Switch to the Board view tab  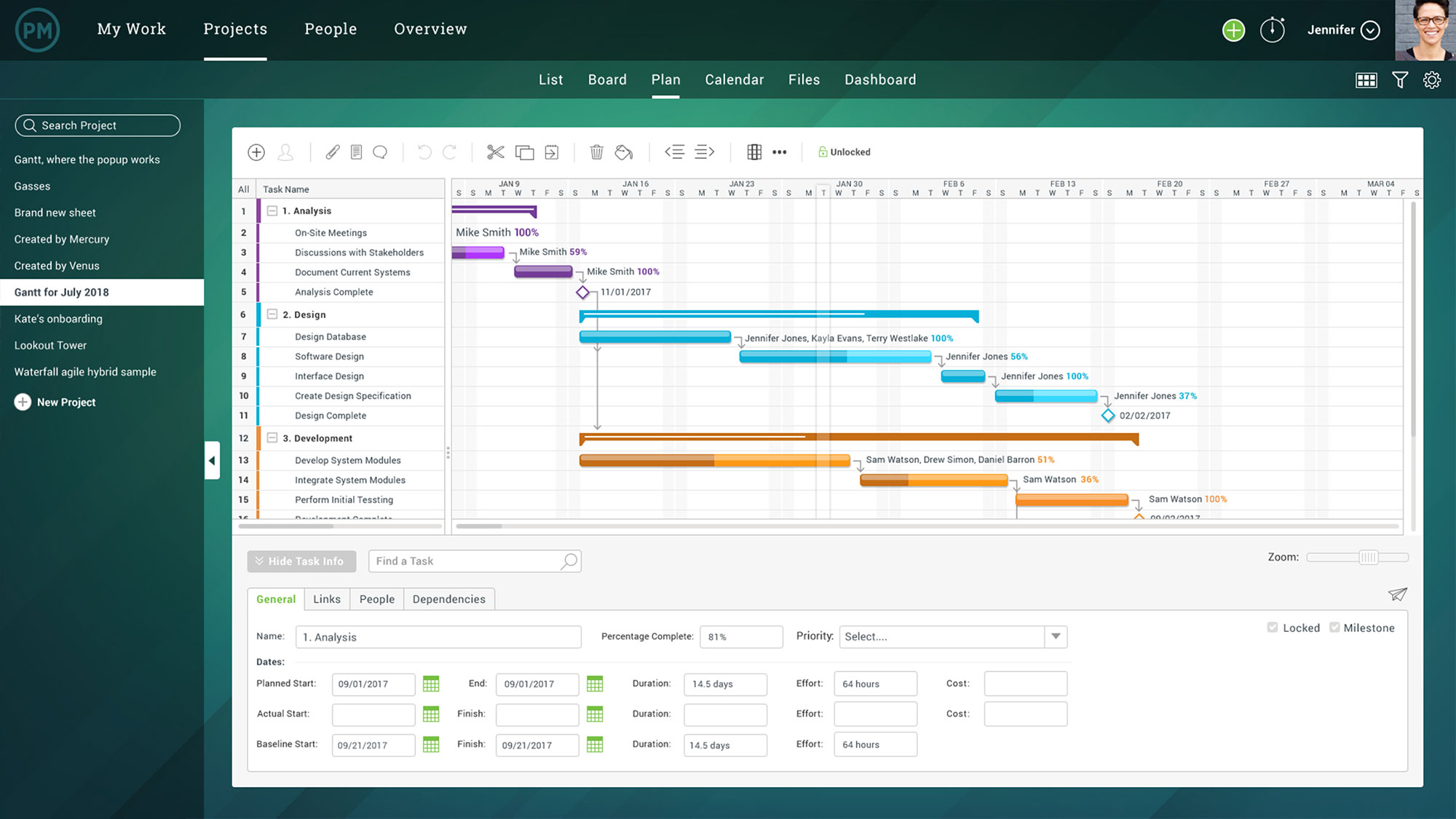(607, 79)
